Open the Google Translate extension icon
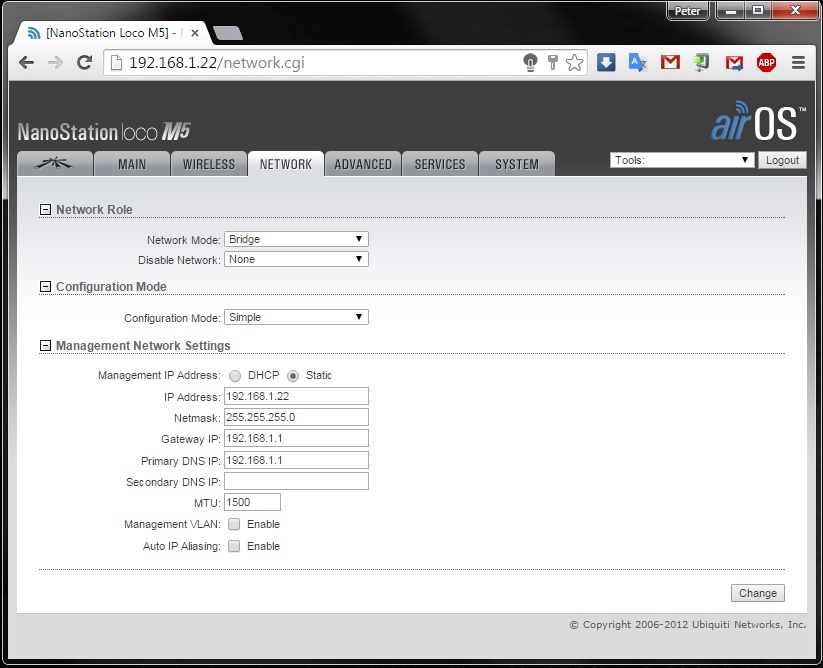This screenshot has height=668, width=823. [x=638, y=62]
